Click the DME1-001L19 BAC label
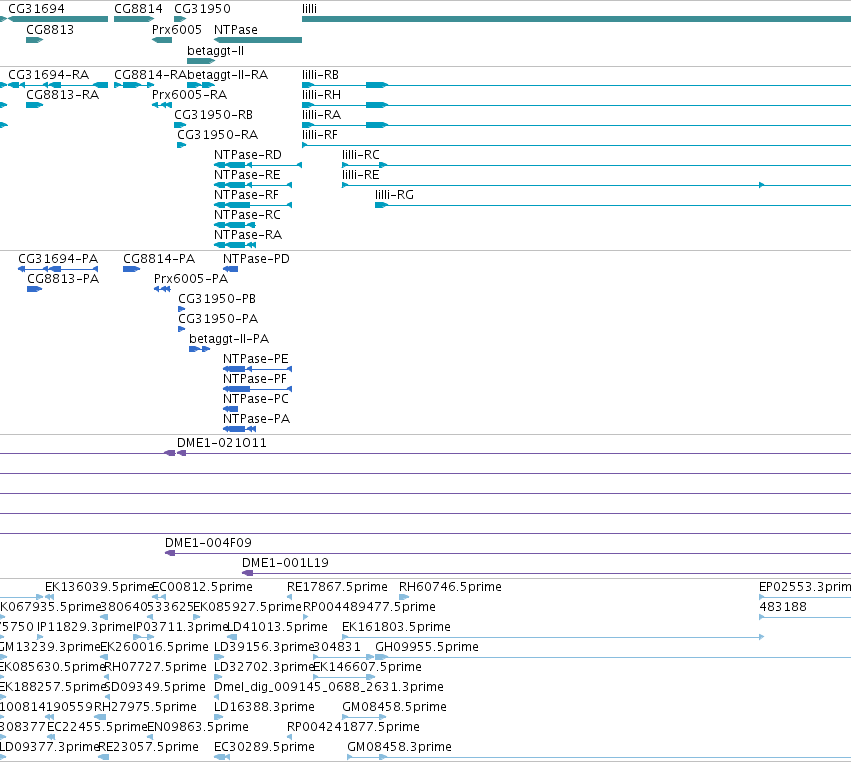 (x=285, y=563)
